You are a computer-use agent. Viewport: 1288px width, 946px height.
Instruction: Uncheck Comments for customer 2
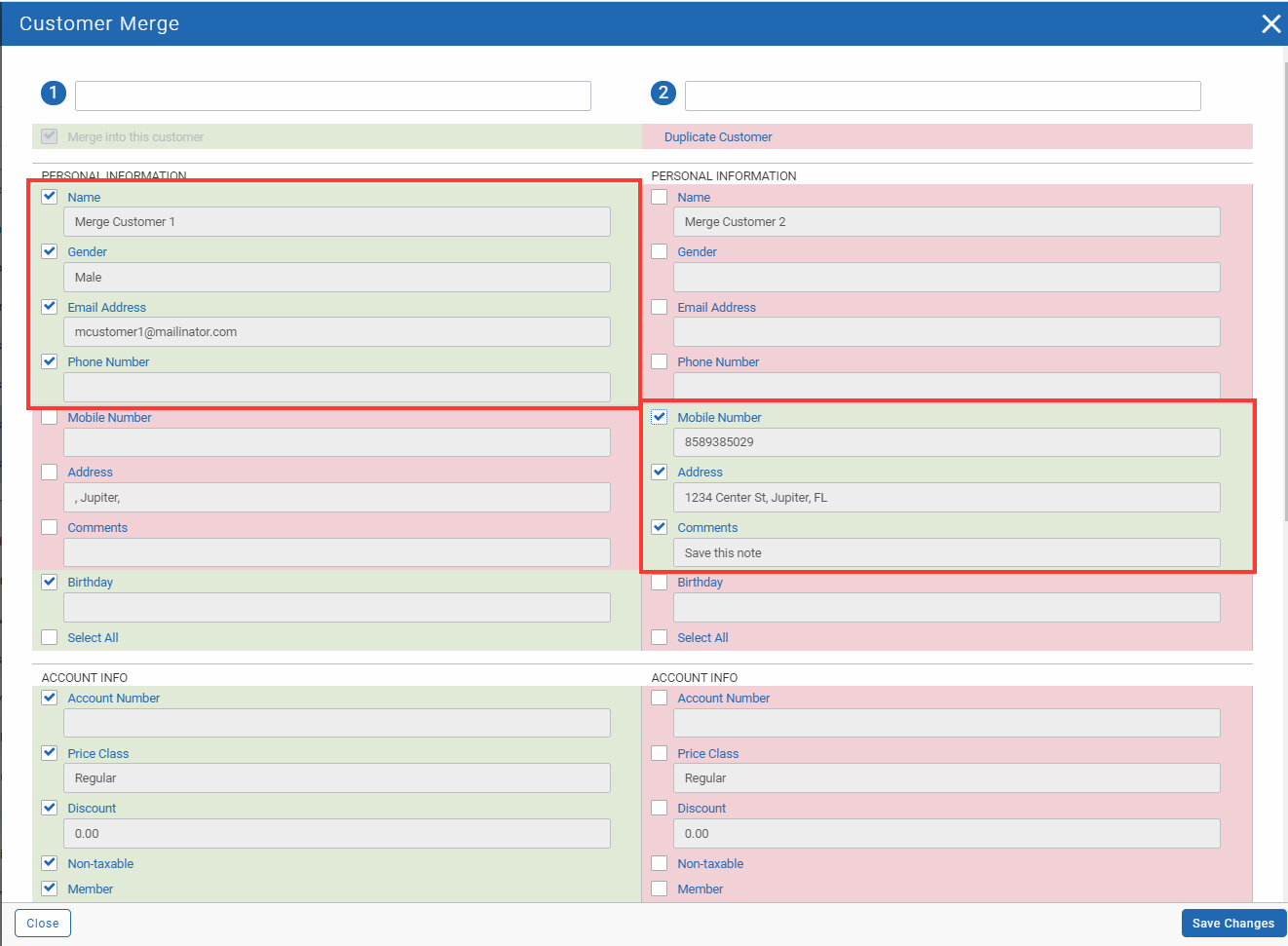660,527
